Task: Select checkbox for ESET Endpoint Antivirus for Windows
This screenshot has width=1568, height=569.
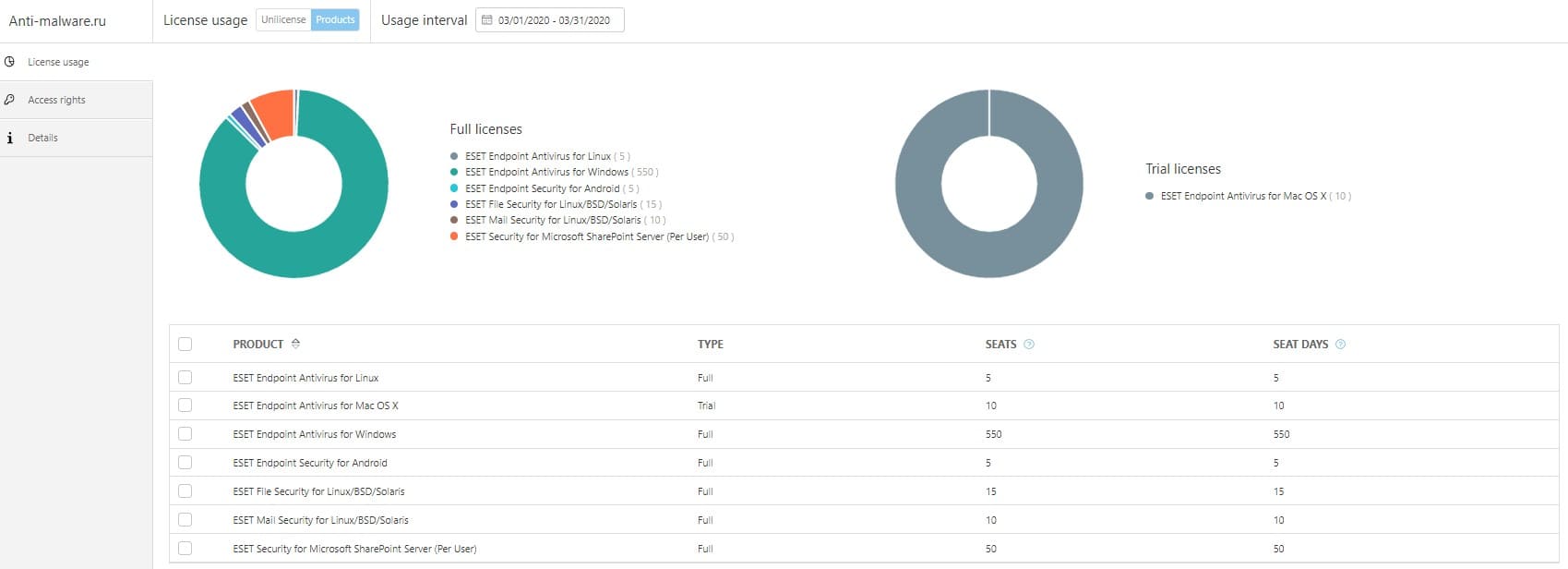Action: click(x=186, y=434)
